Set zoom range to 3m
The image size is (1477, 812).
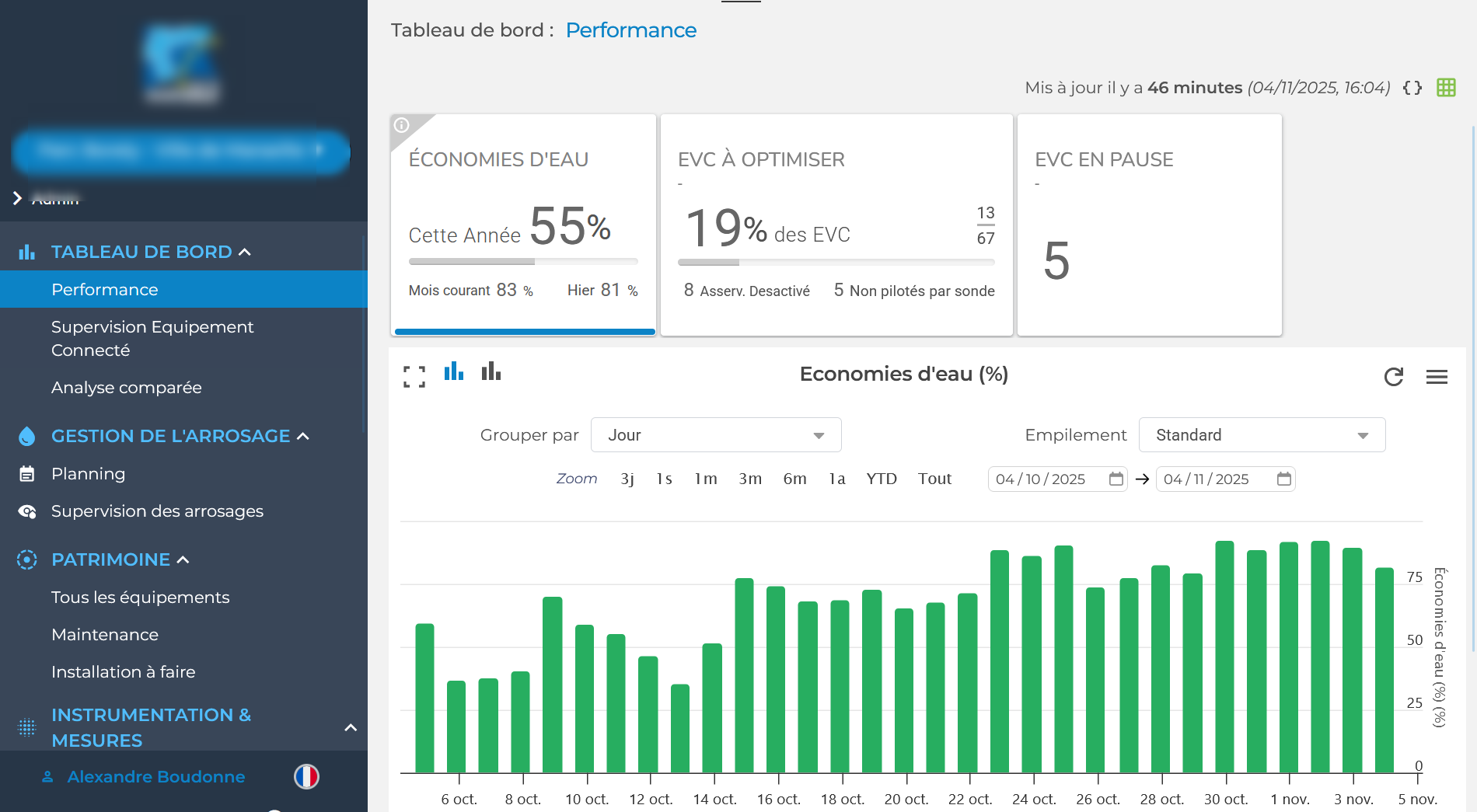coord(749,479)
